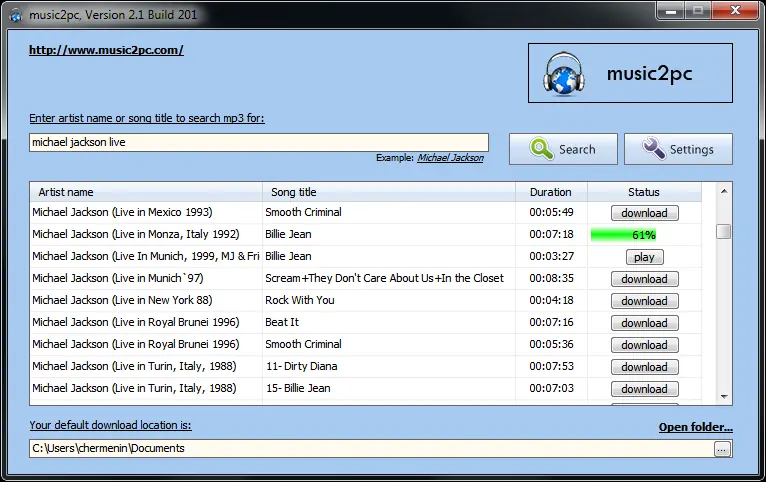
Task: Click the search text field
Action: click(x=258, y=142)
